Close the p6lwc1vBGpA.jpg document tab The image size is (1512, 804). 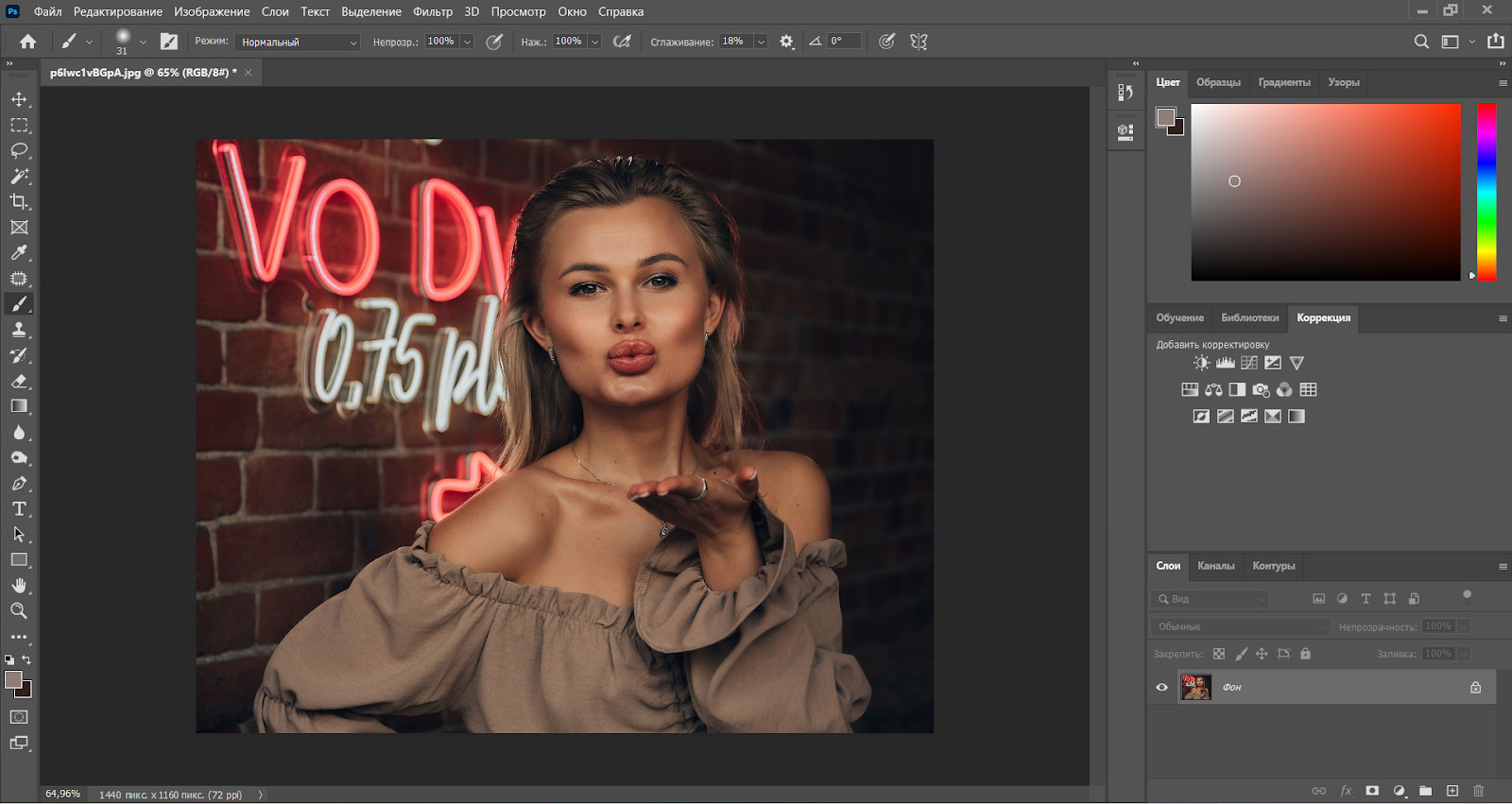click(x=249, y=73)
